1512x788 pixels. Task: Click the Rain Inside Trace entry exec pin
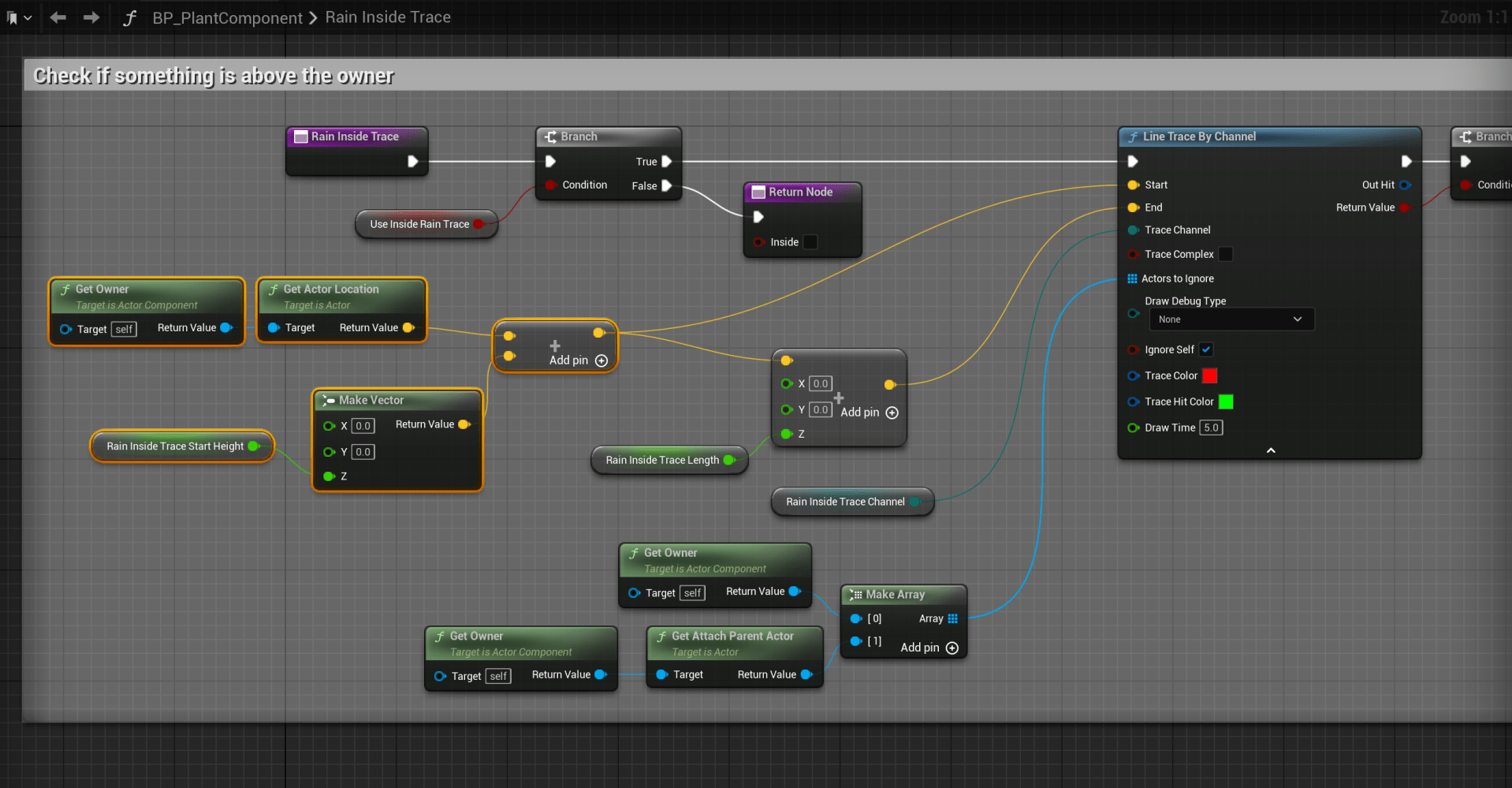coord(412,162)
